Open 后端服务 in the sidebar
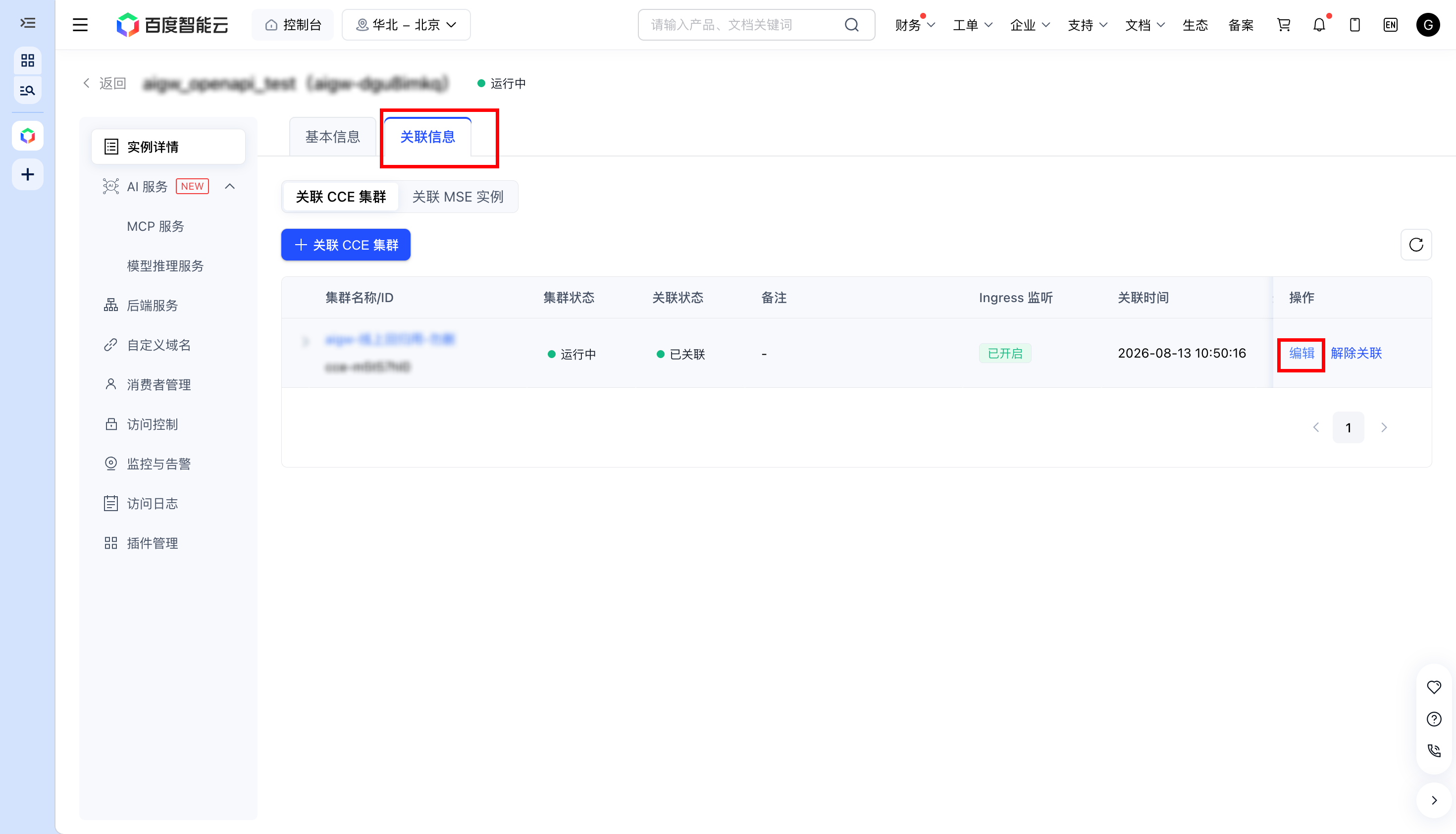Image resolution: width=1456 pixels, height=834 pixels. pyautogui.click(x=153, y=305)
